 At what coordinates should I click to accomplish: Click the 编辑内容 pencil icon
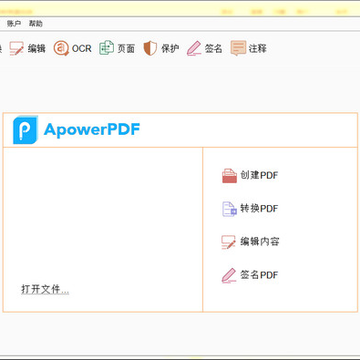229,242
